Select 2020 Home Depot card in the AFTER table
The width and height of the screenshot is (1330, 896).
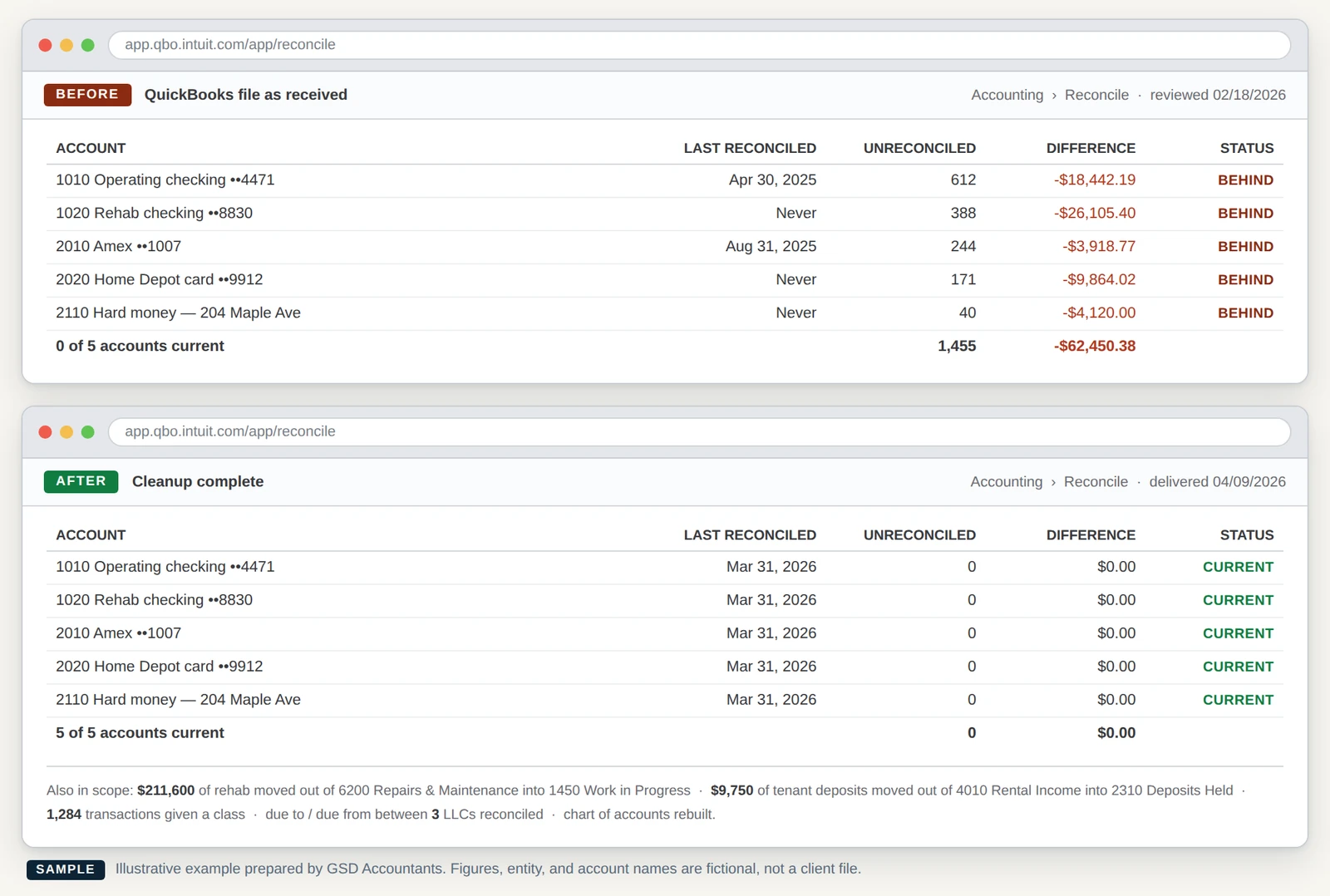(x=159, y=666)
